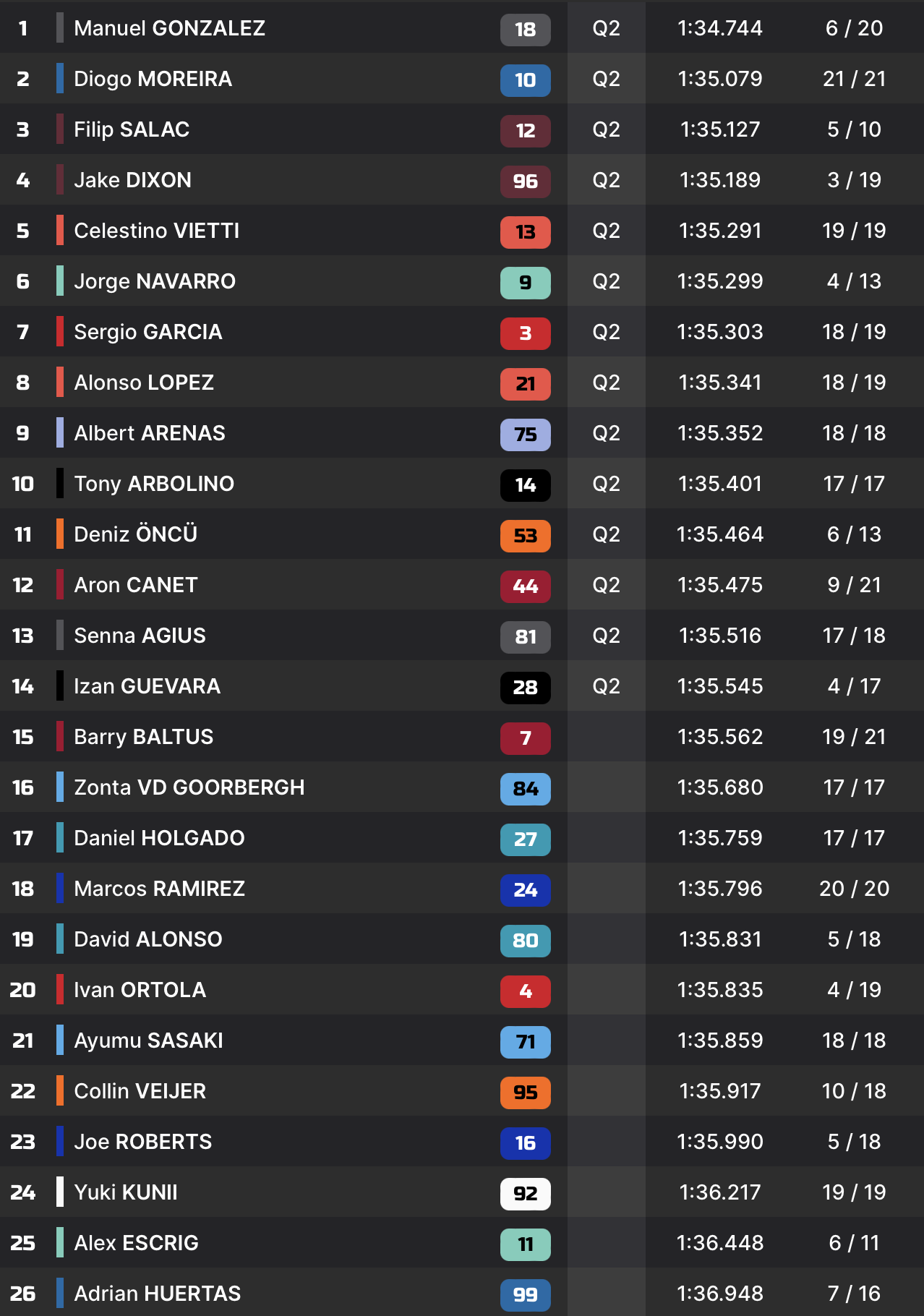Select the black number 14 badge

click(525, 485)
